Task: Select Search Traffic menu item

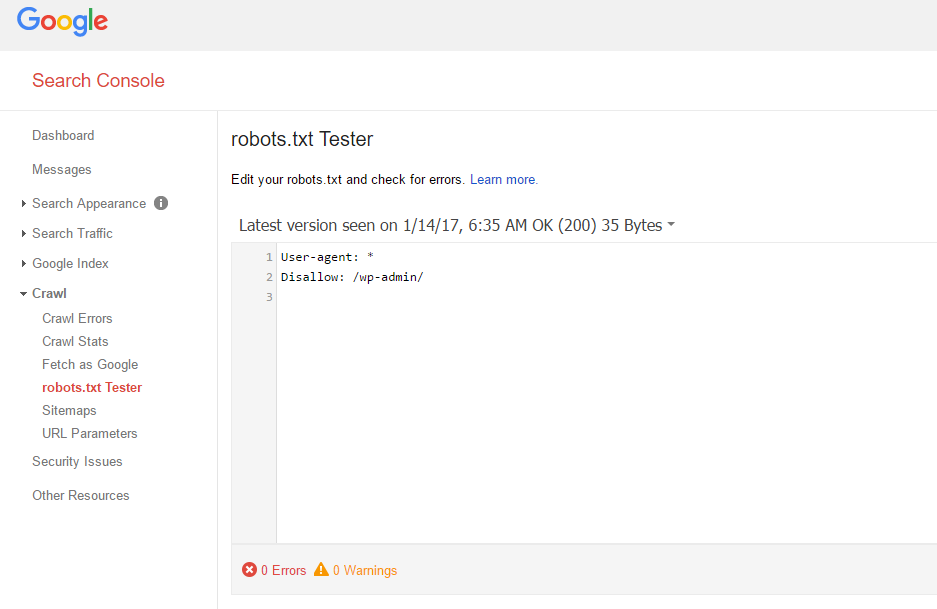Action: (72, 234)
